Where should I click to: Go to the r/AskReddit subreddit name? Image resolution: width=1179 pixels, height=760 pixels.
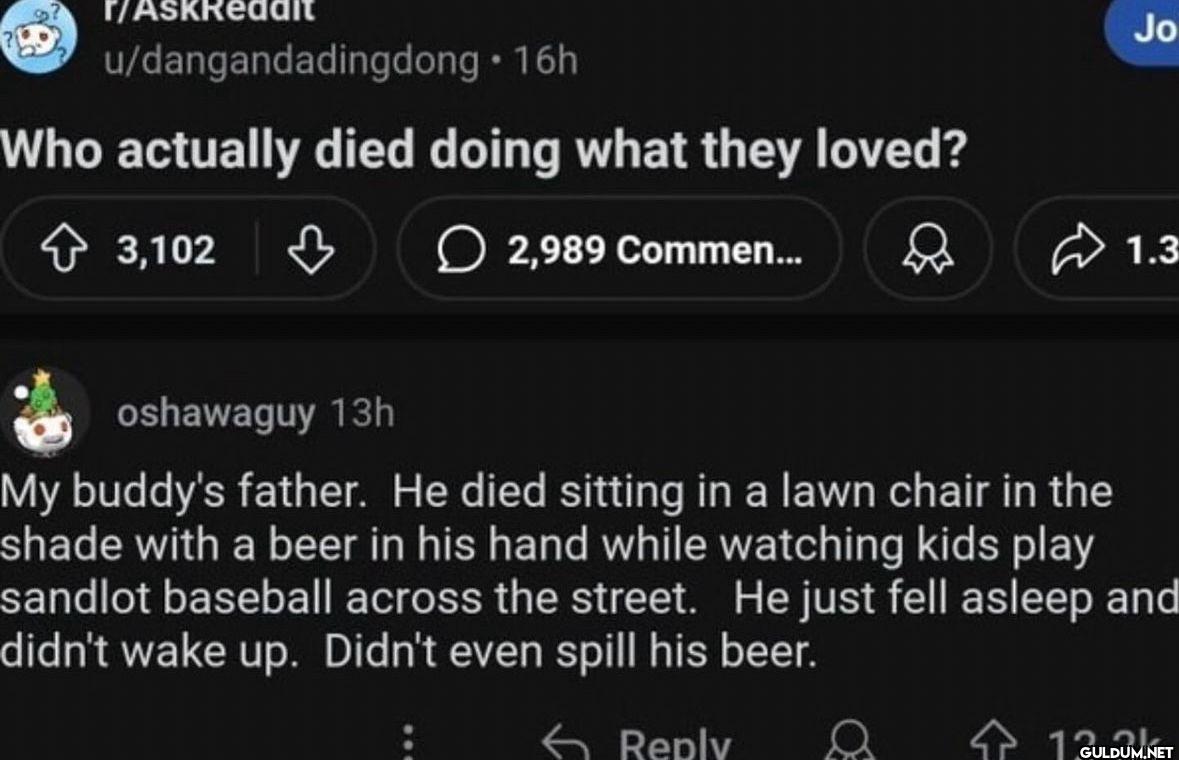tap(211, 10)
